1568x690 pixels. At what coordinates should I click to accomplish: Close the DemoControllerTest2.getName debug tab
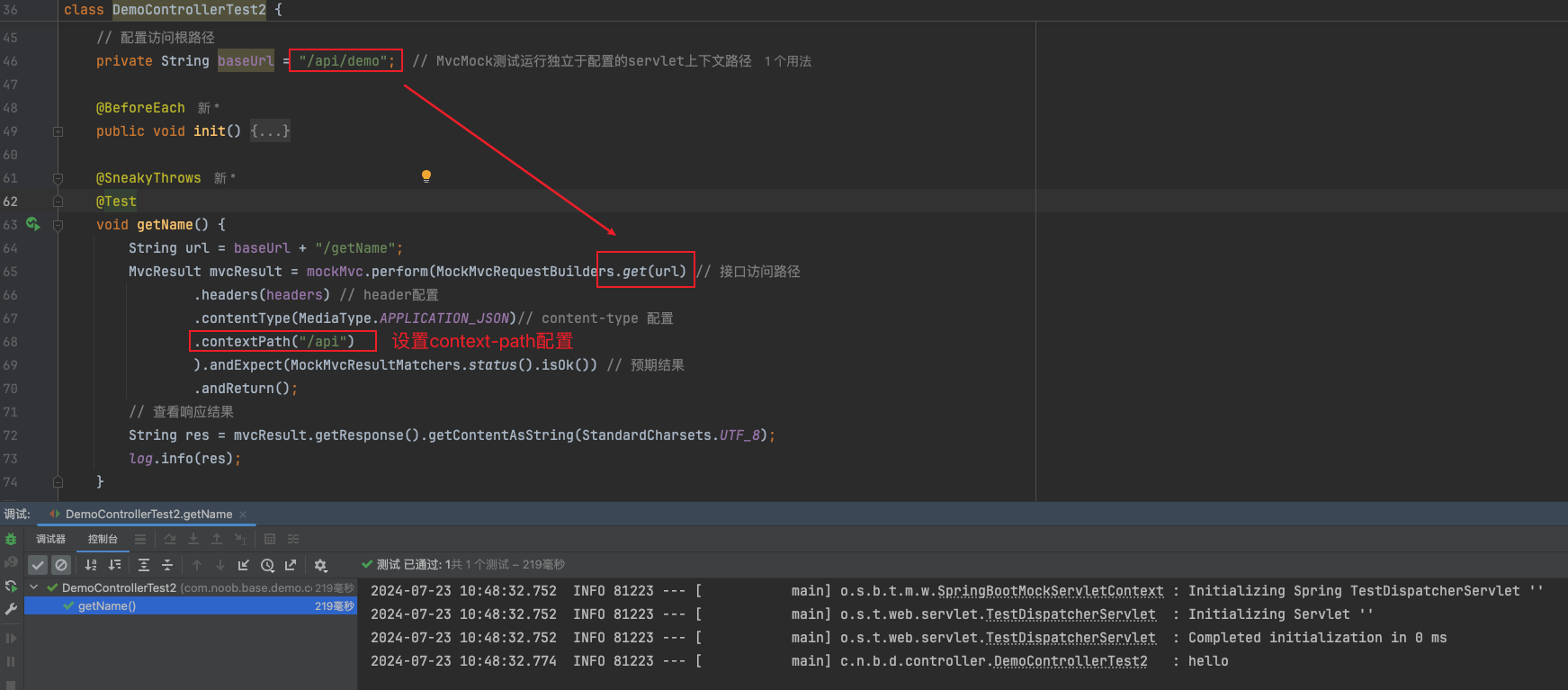click(243, 515)
